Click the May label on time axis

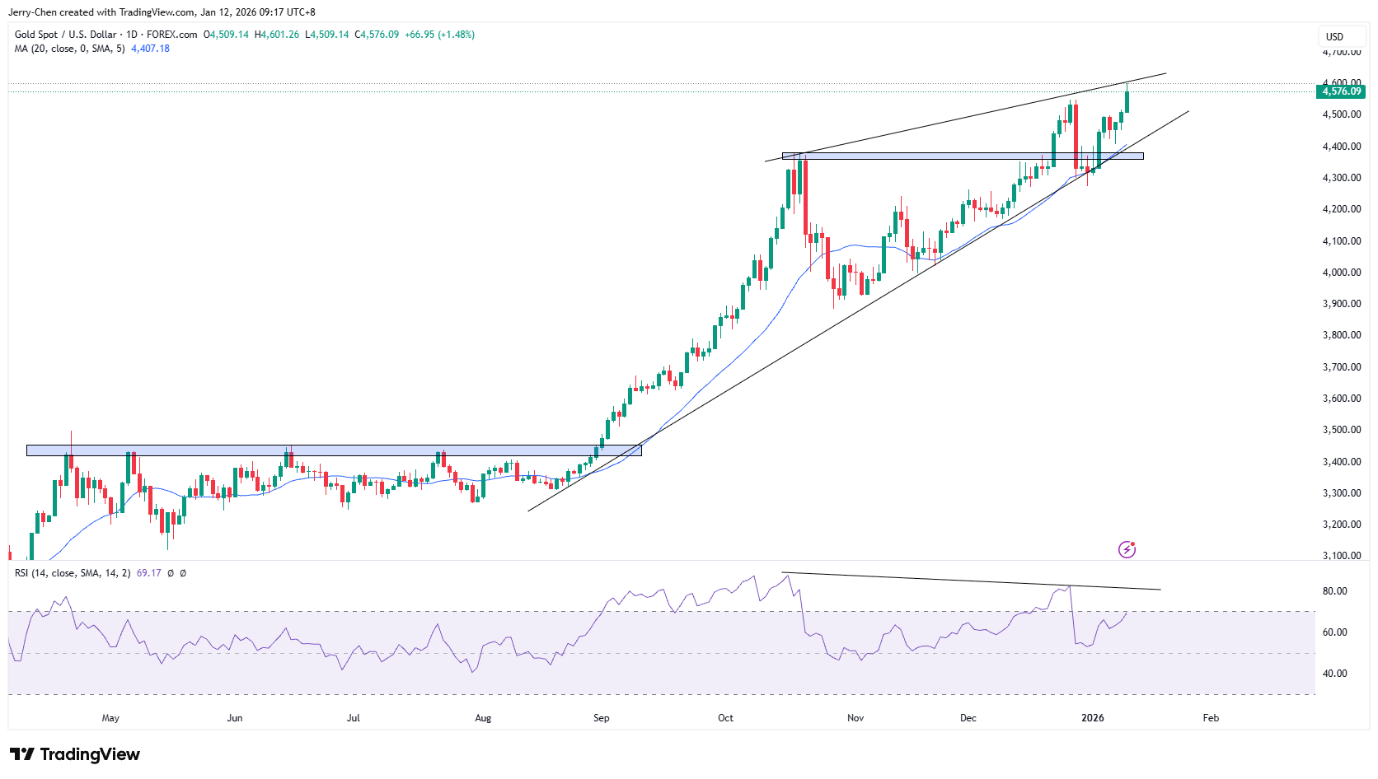(x=110, y=718)
